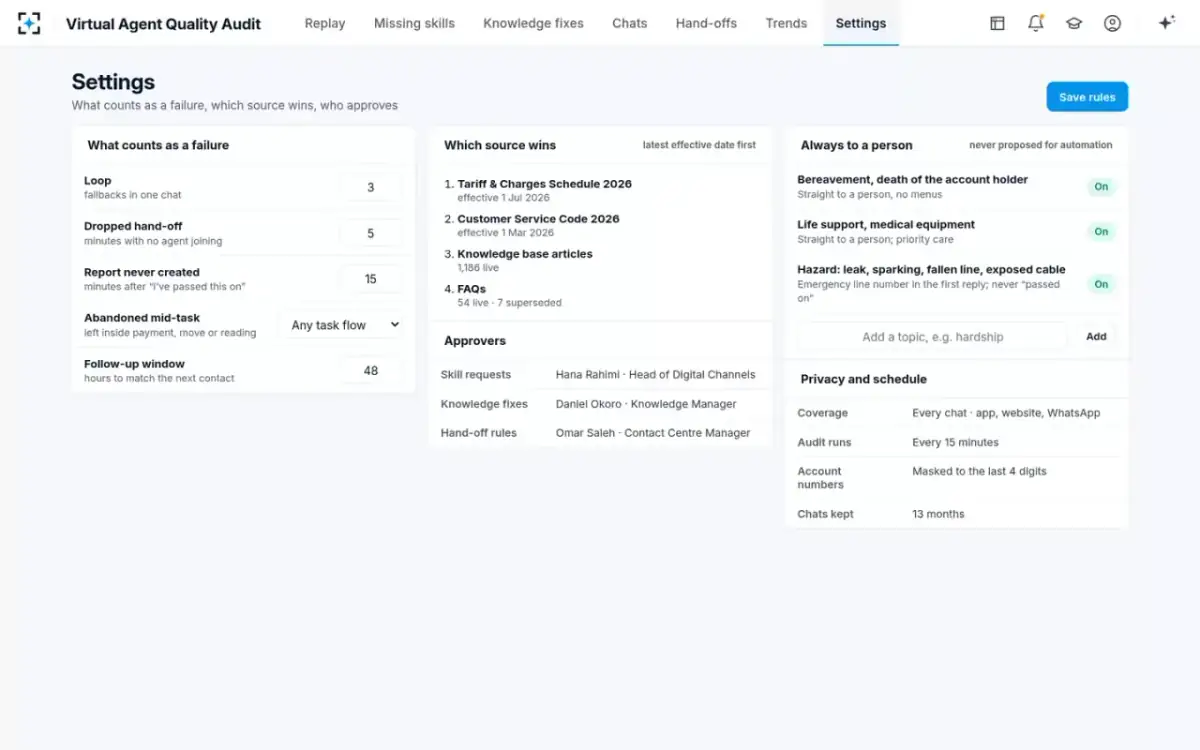The width and height of the screenshot is (1200, 750).
Task: Click the Add topic button
Action: click(x=1096, y=336)
